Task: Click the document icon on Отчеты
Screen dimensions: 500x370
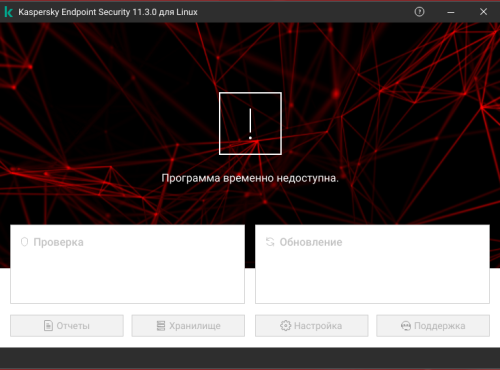Action: click(x=48, y=326)
